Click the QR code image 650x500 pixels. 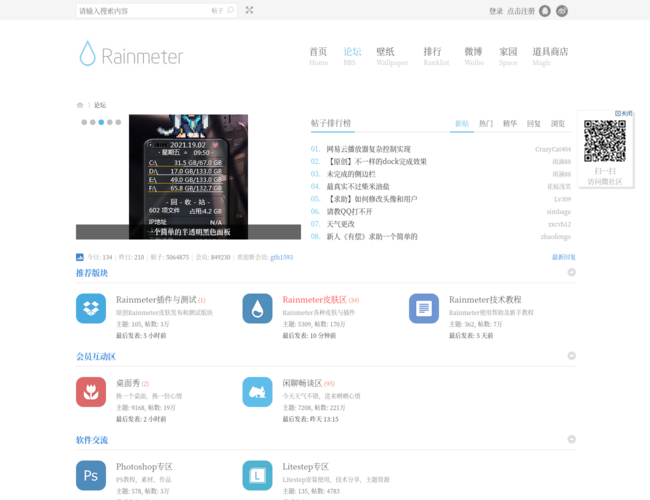(x=605, y=141)
